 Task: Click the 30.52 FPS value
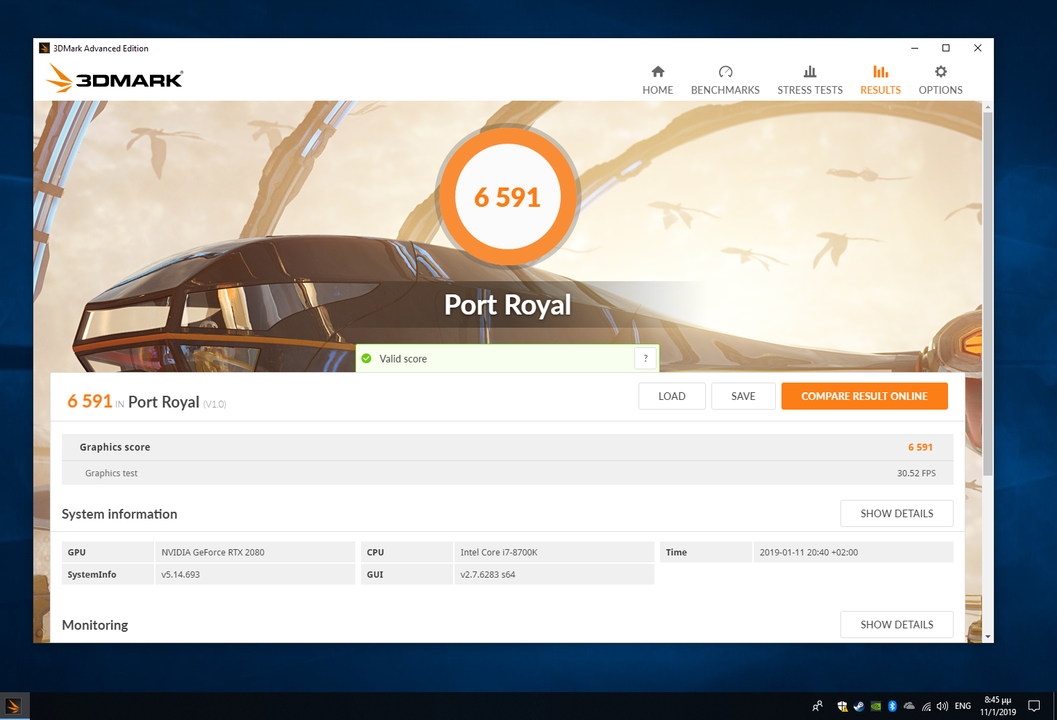(x=916, y=473)
